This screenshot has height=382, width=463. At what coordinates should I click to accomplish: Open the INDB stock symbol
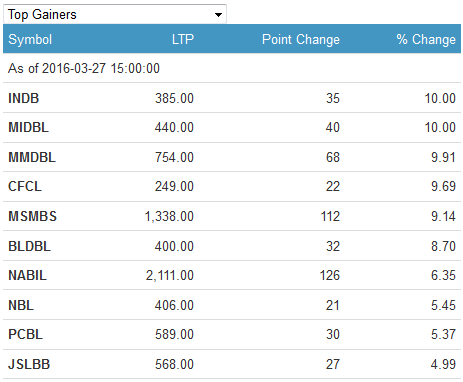click(x=24, y=98)
